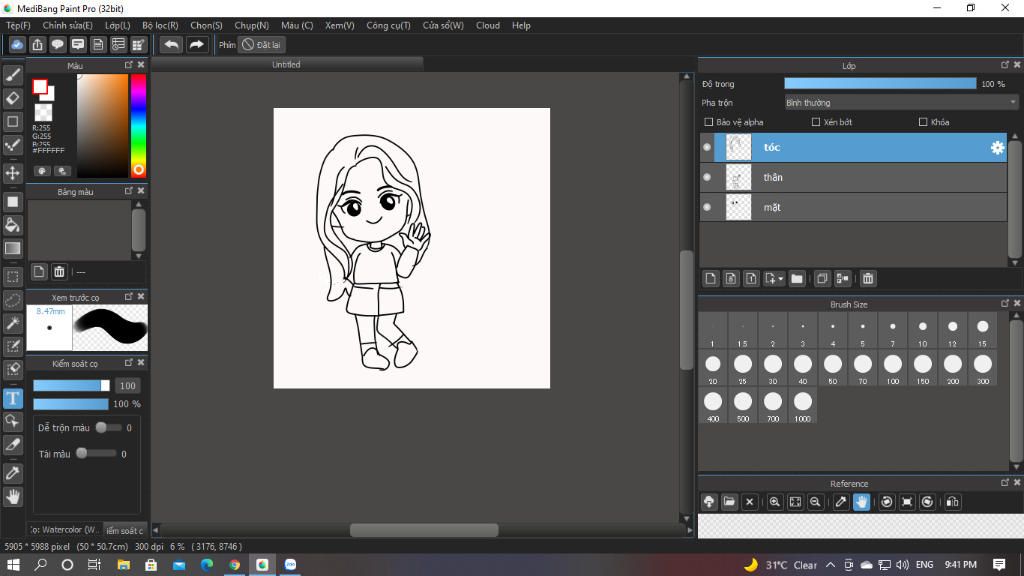Open the Pha trộn blend mode dropdown

(900, 102)
